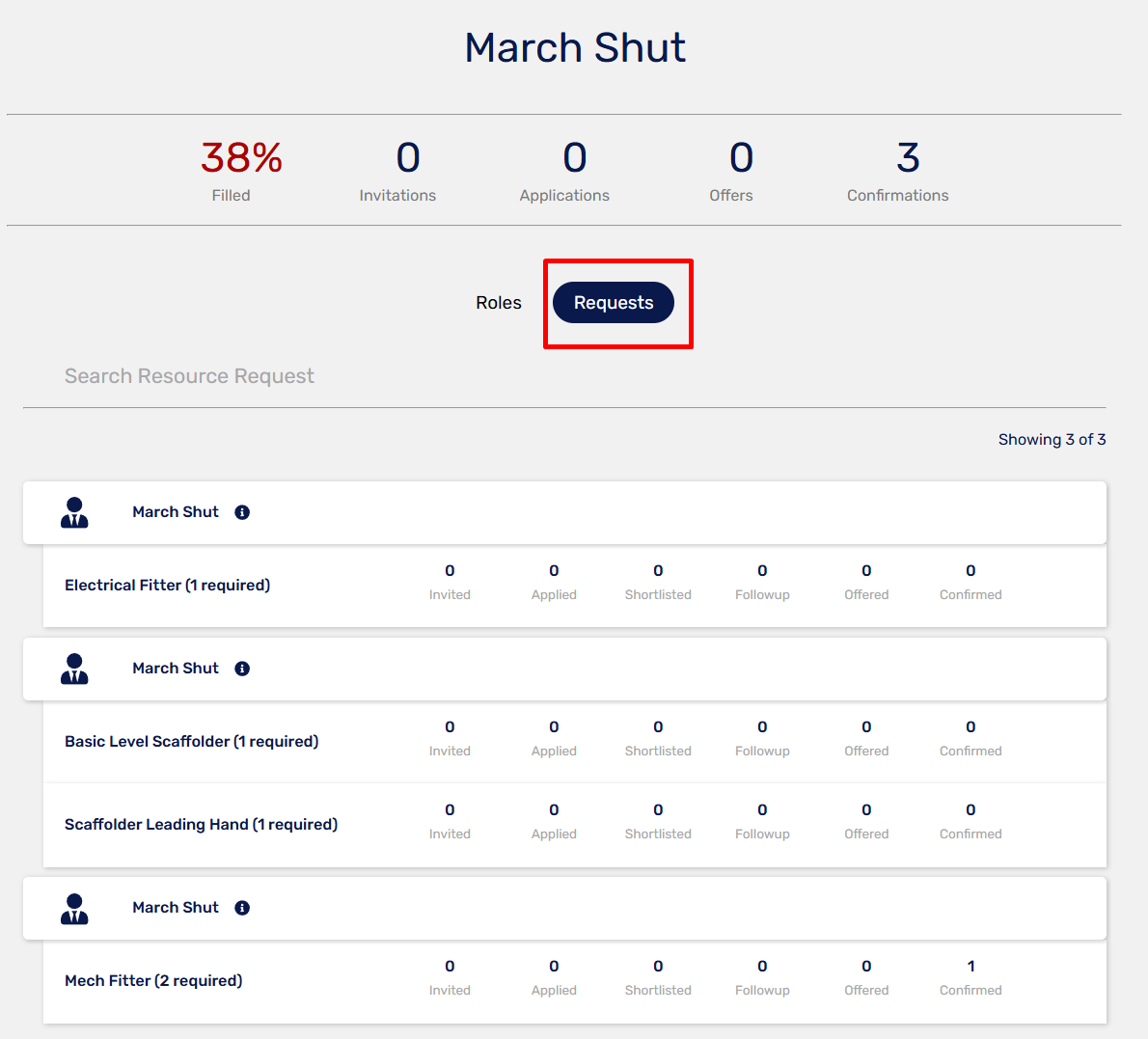Click March Shut title above Mech Fitter

[x=176, y=908]
